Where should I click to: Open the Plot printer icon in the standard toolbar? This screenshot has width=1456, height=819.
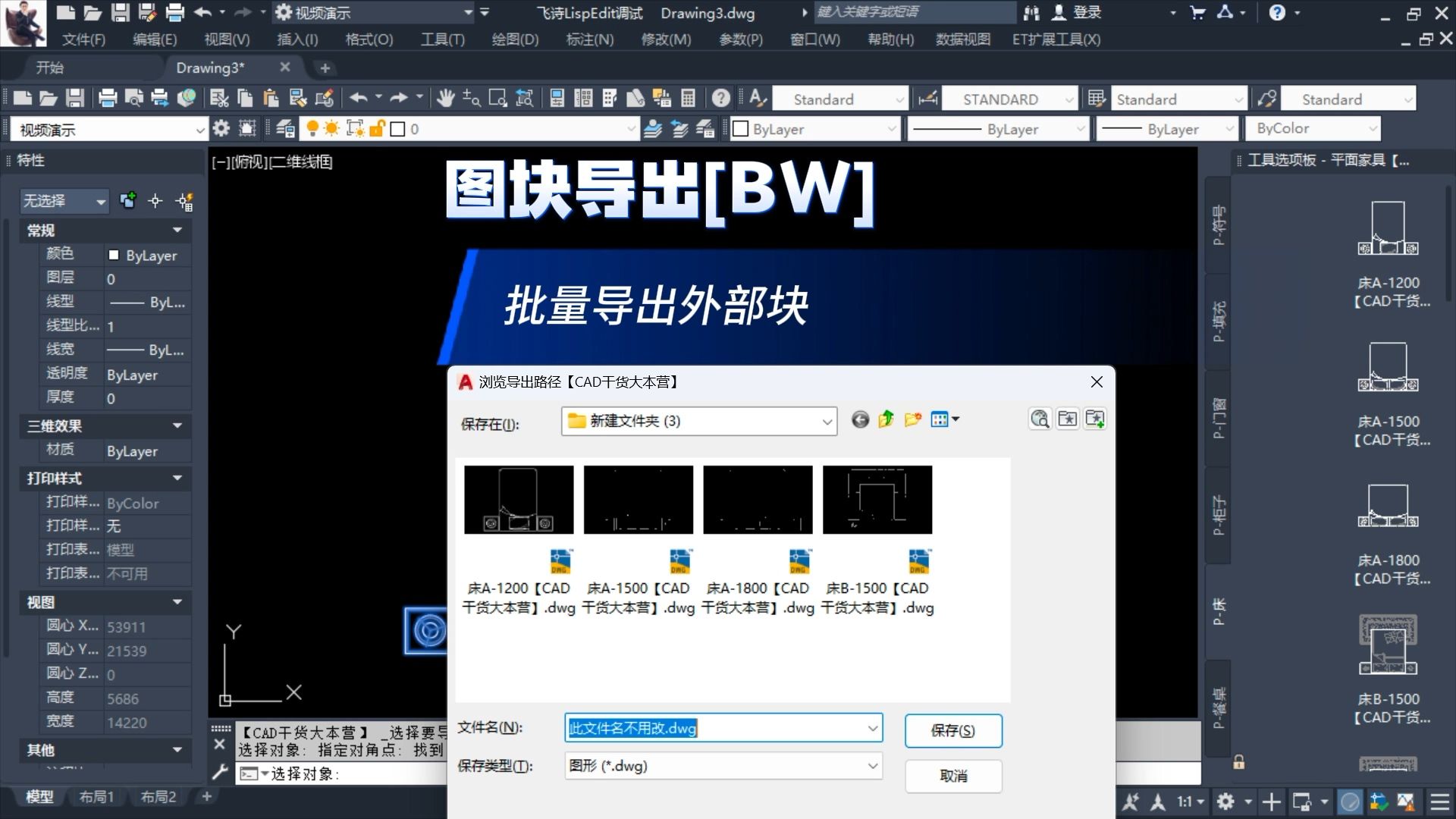pyautogui.click(x=108, y=98)
